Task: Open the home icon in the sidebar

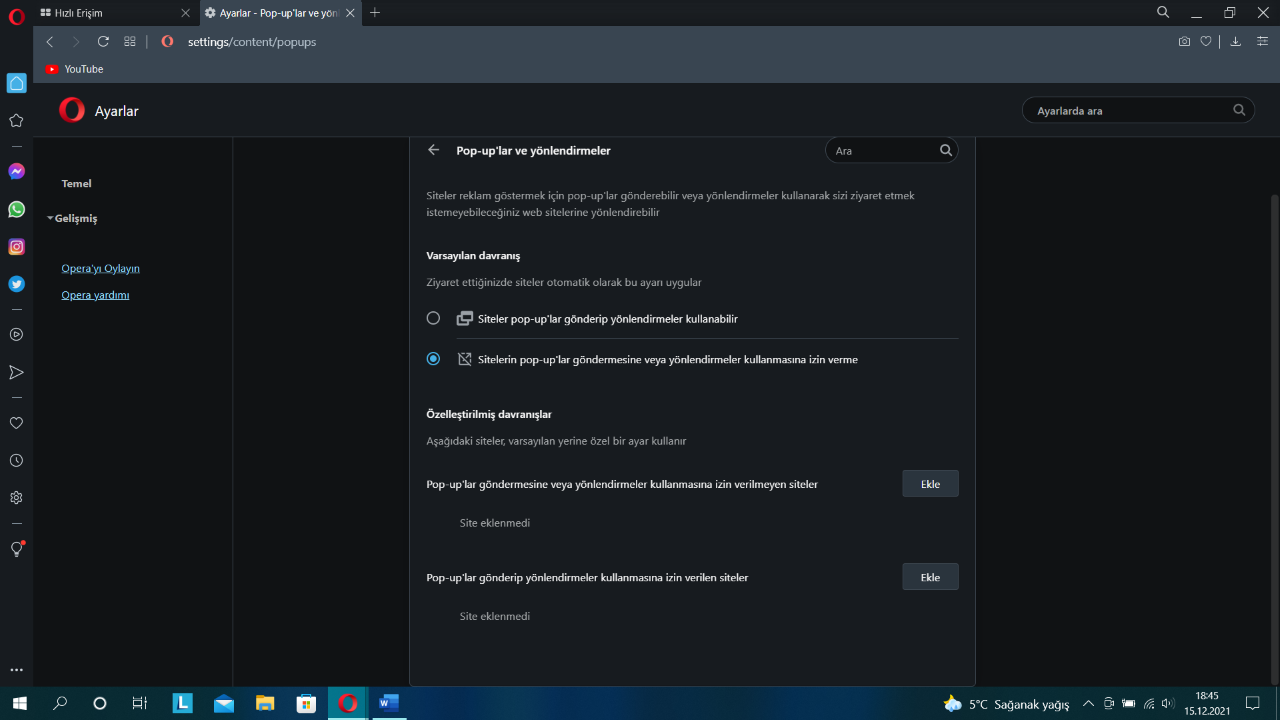Action: tap(16, 83)
